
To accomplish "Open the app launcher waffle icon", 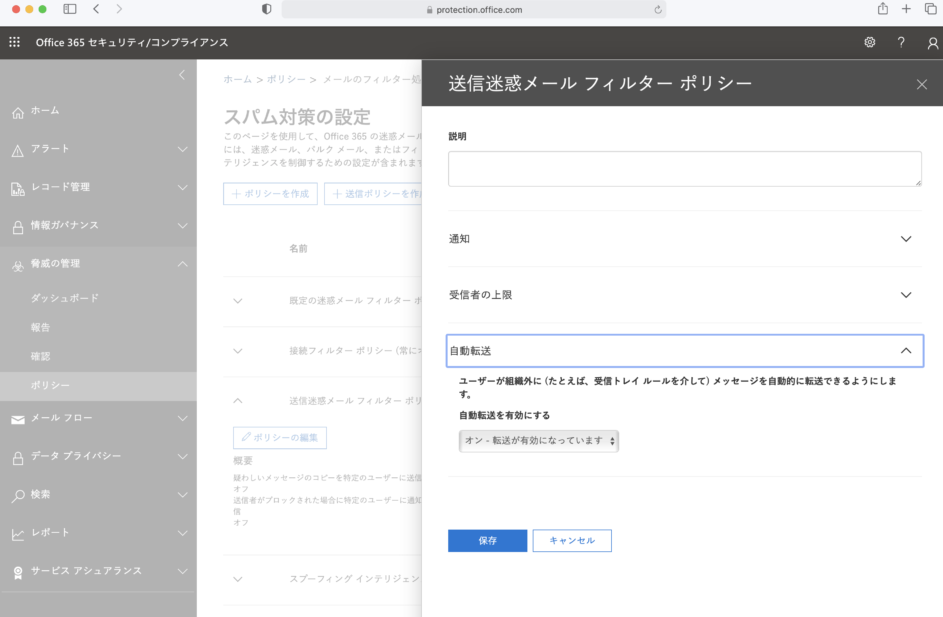I will pyautogui.click(x=14, y=42).
